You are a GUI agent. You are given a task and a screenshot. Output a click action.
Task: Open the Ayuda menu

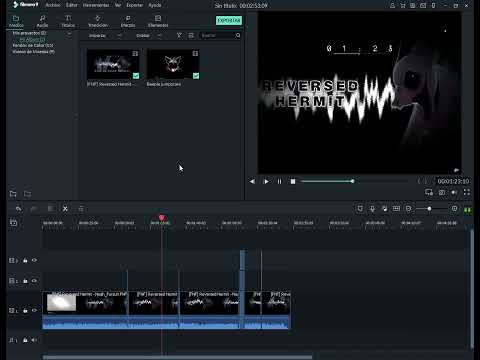(x=155, y=5)
